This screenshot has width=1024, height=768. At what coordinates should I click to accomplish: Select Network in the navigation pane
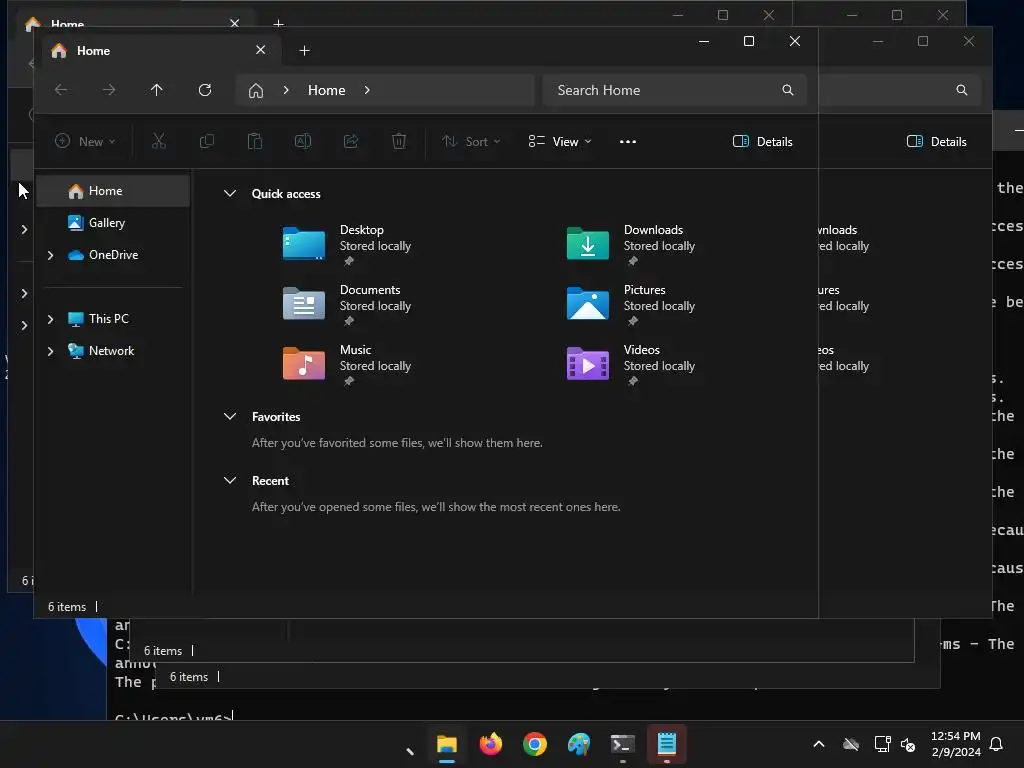[113, 351]
